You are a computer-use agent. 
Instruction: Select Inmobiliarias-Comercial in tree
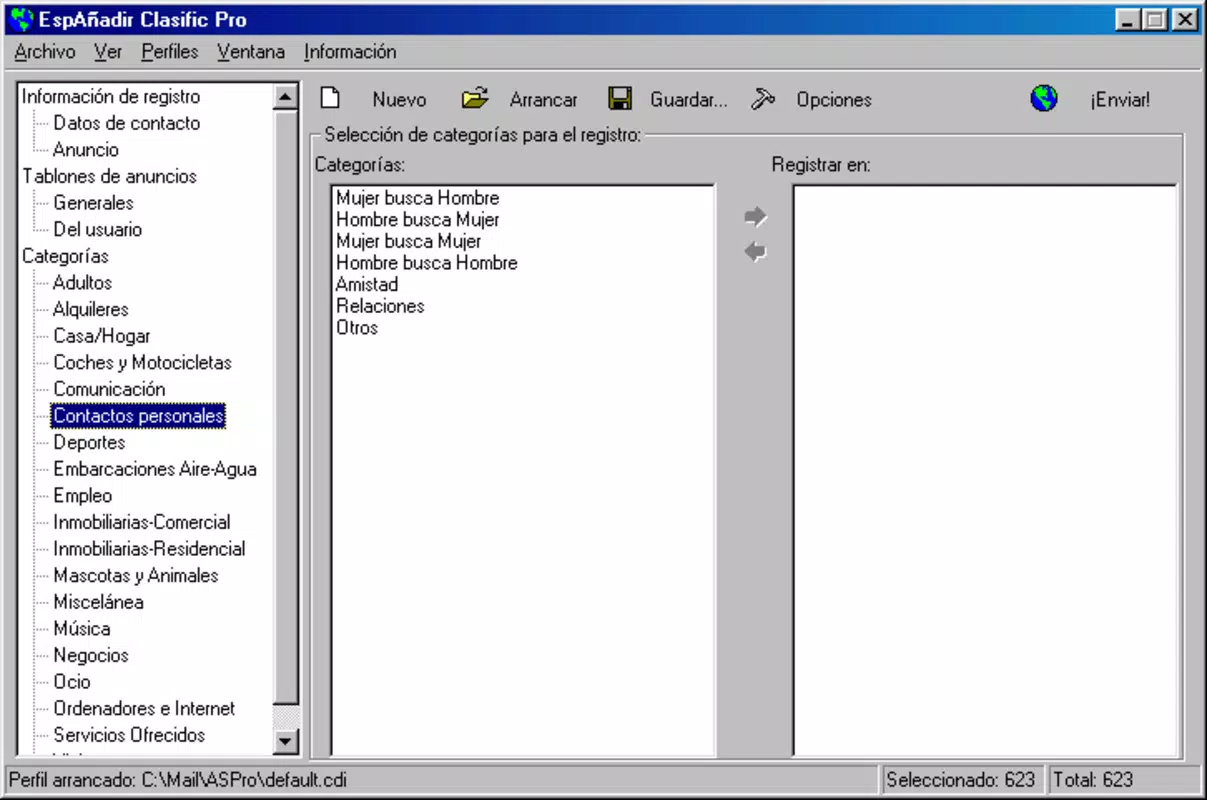click(142, 522)
